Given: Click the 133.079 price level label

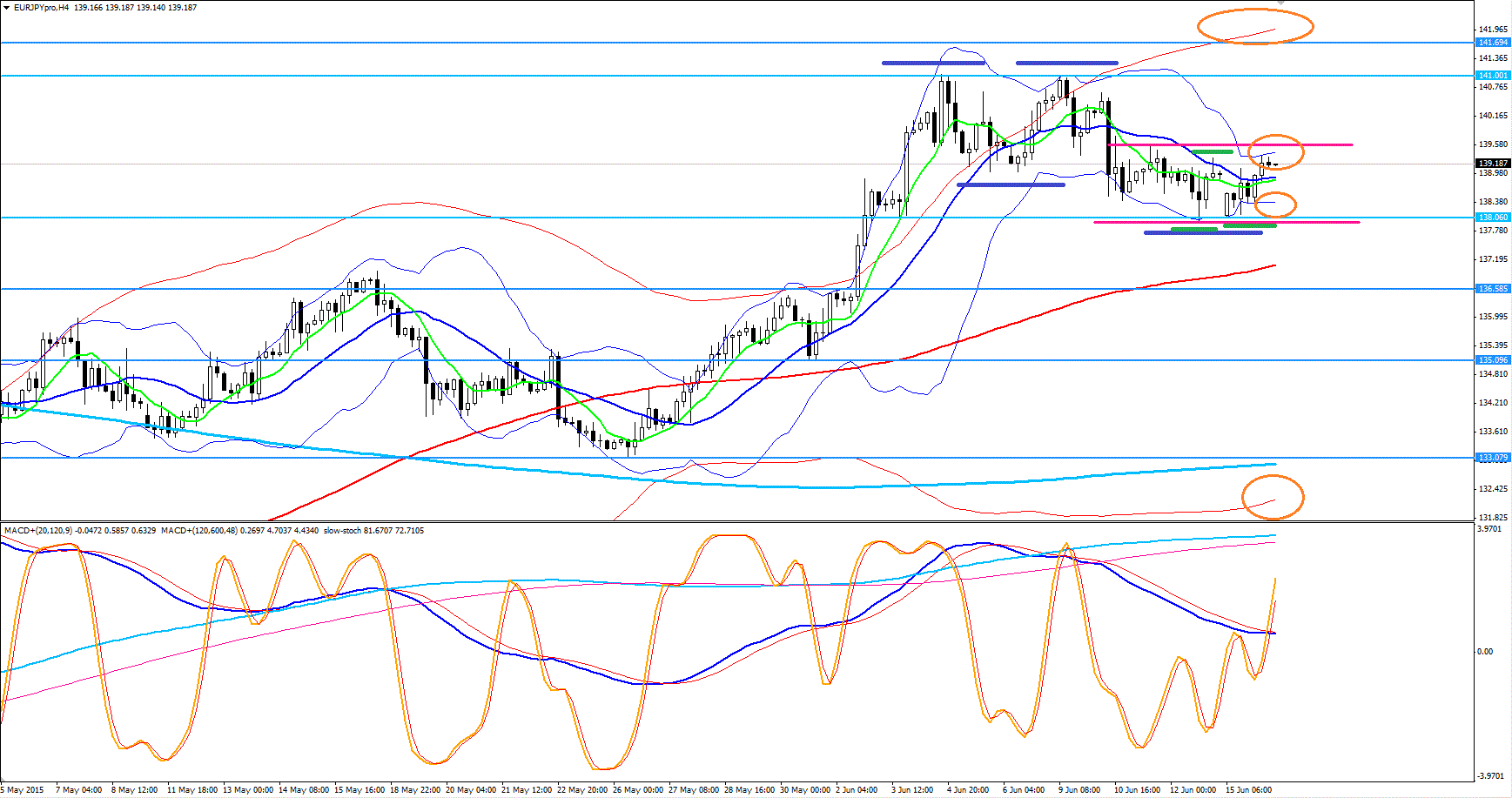Looking at the screenshot, I should pyautogui.click(x=1493, y=458).
